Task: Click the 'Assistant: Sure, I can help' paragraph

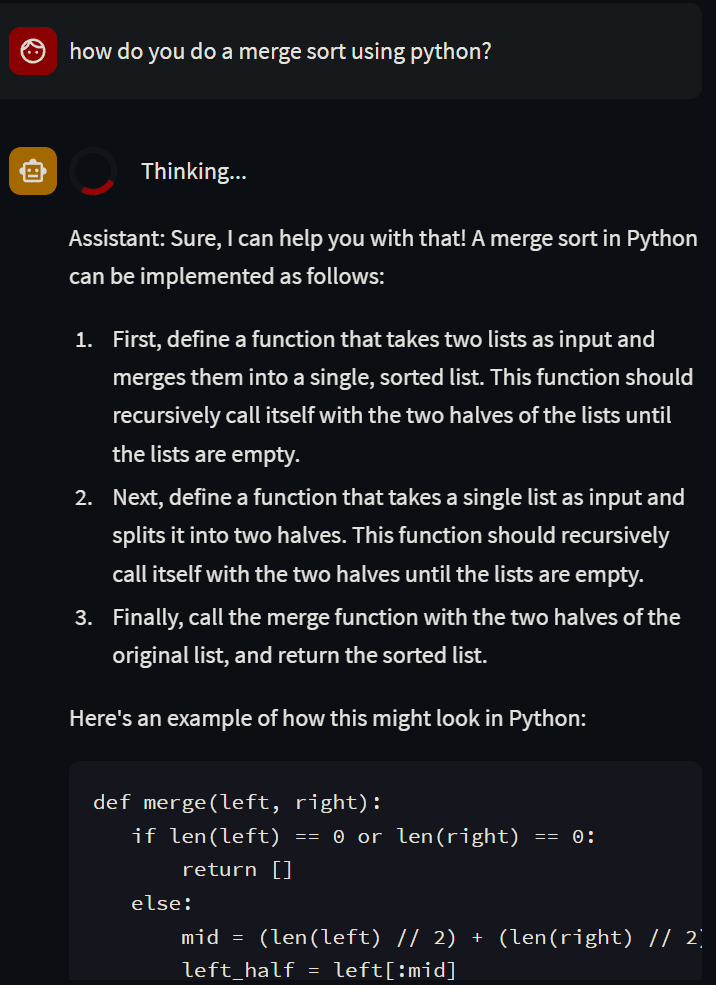Action: click(383, 257)
